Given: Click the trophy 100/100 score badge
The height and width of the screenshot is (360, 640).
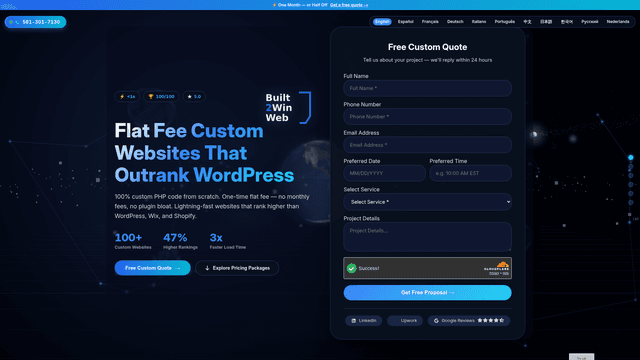Looking at the screenshot, I should (161, 97).
